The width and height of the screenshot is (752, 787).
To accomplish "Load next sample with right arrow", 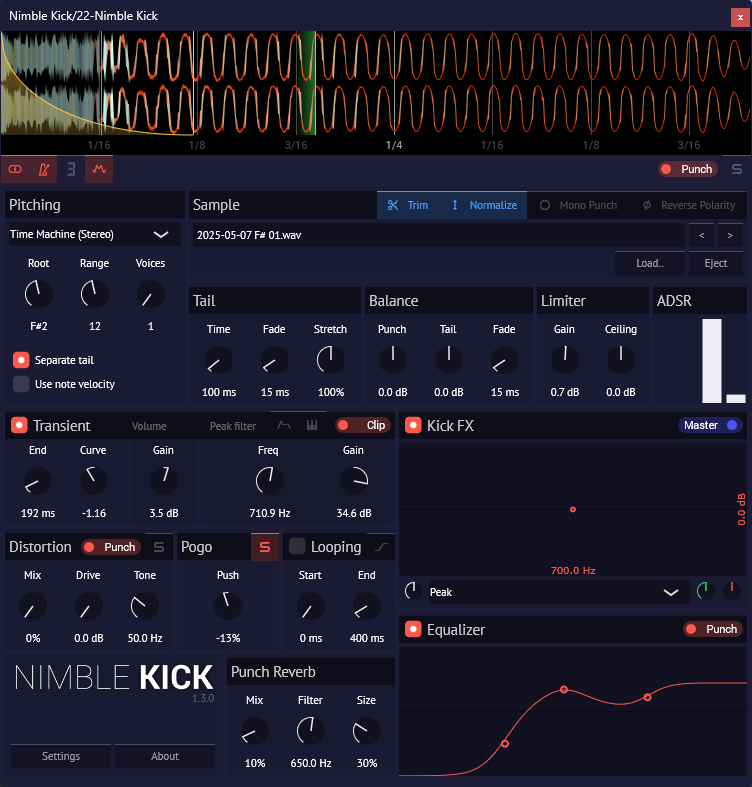I will click(x=730, y=235).
